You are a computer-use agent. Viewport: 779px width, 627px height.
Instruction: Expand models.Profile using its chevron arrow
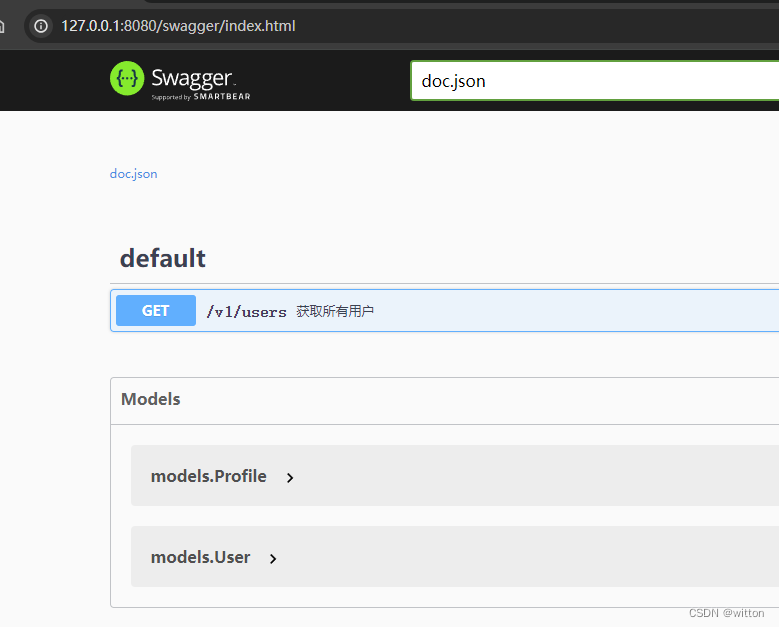pos(290,478)
